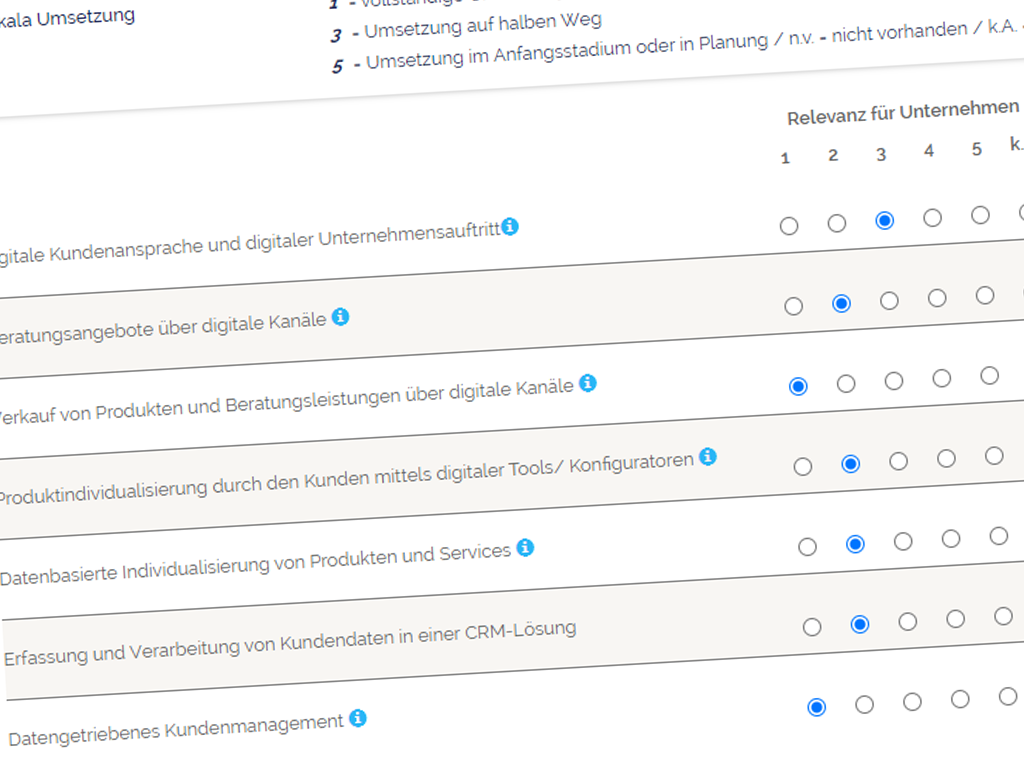Show info for 'Verkauf von Produkten und Beratungsleistungen'
Viewport: 1024px width, 768px height.
[588, 383]
